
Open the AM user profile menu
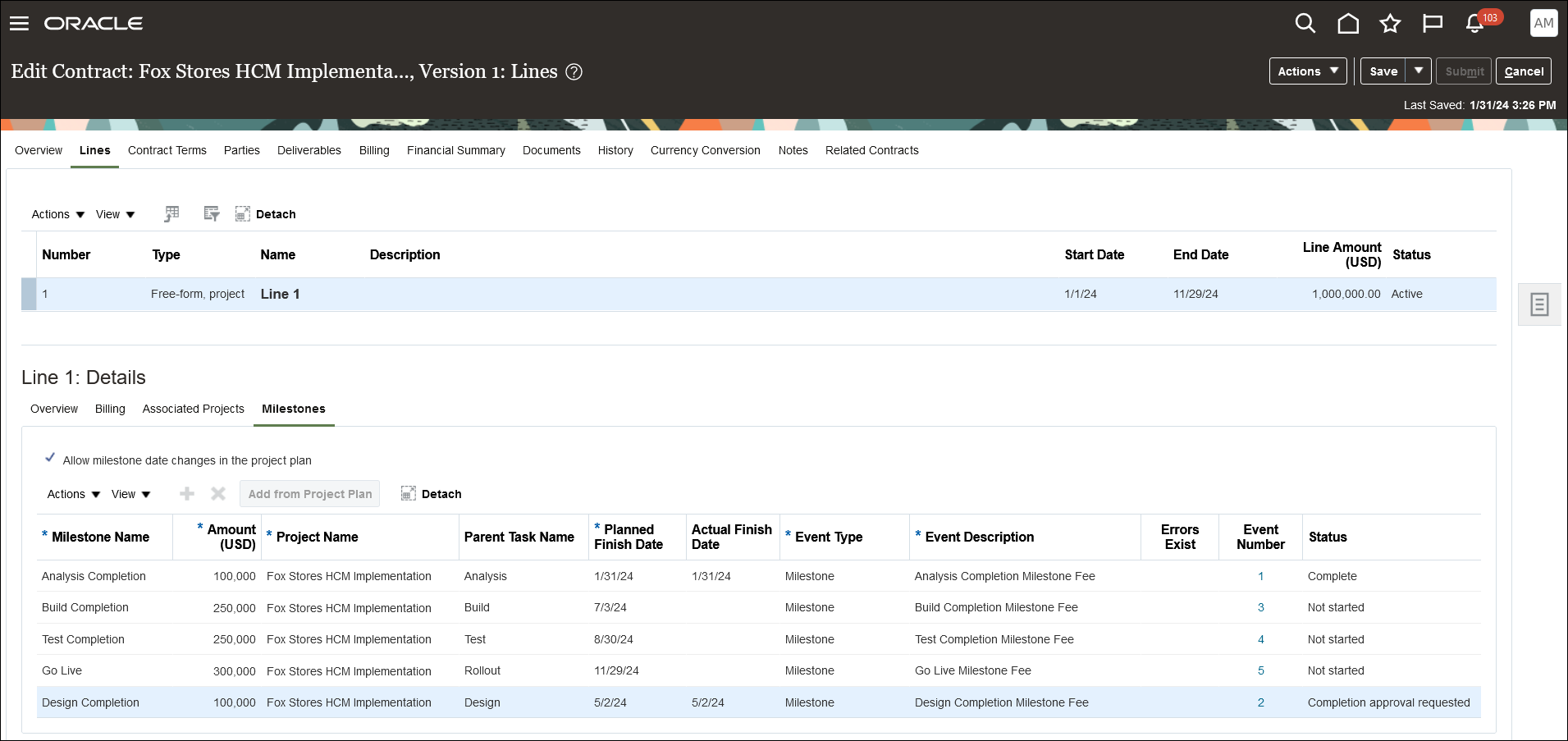(1543, 23)
